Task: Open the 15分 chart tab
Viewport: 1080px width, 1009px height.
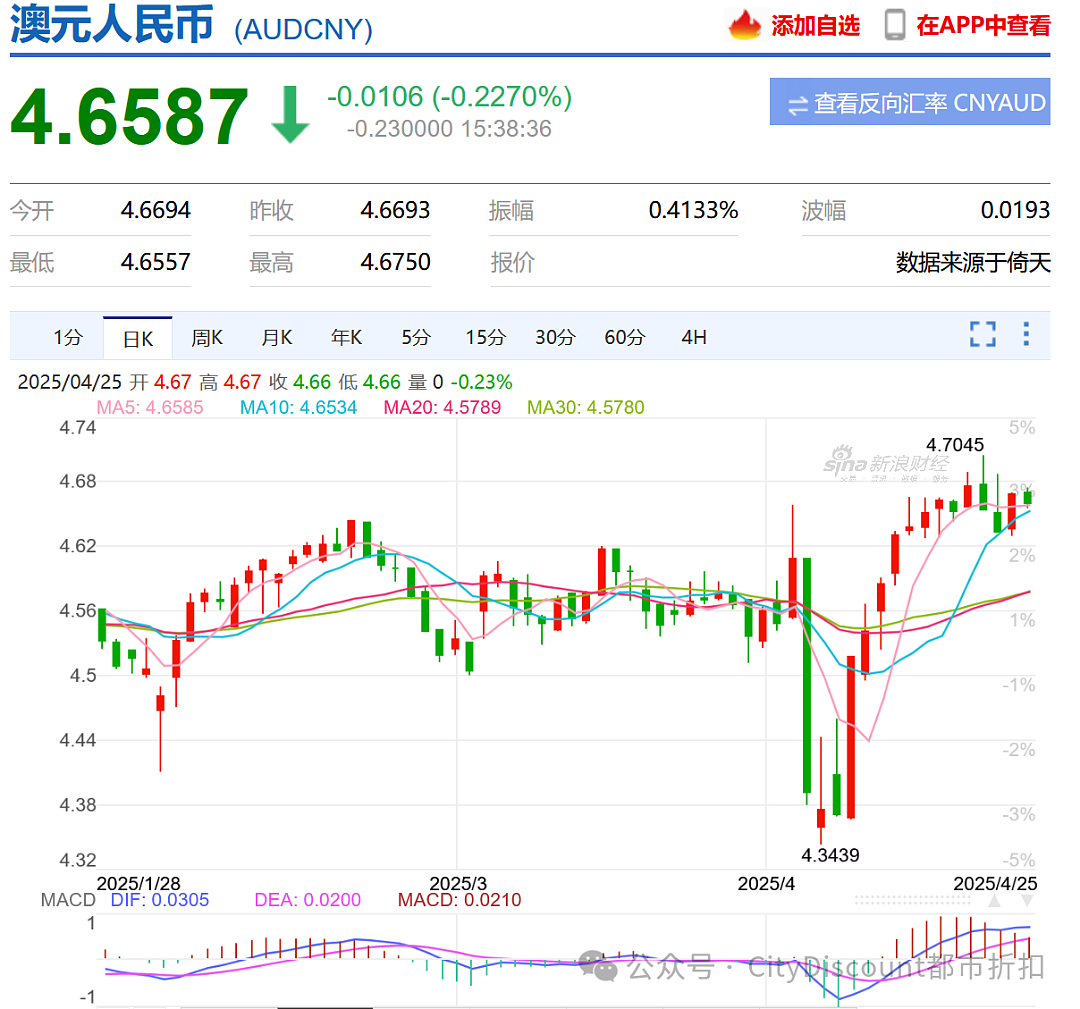Action: click(486, 337)
